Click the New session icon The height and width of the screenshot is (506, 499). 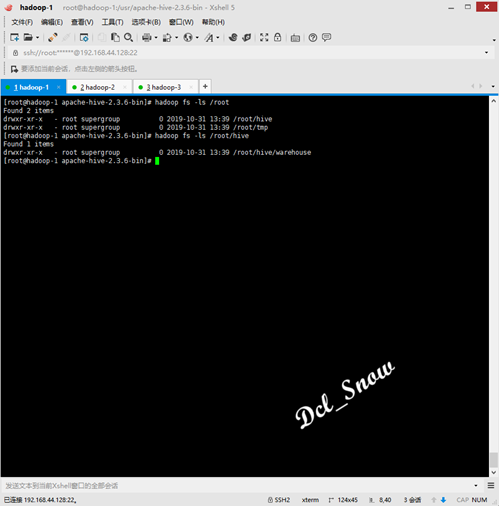point(14,37)
